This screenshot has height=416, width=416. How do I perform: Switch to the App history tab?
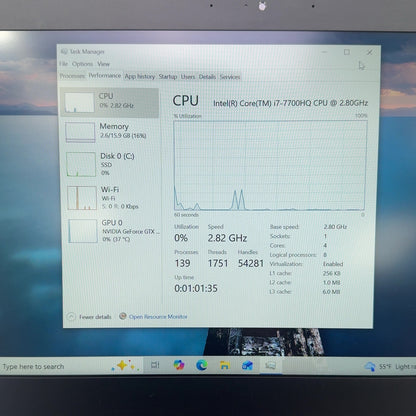pos(140,77)
